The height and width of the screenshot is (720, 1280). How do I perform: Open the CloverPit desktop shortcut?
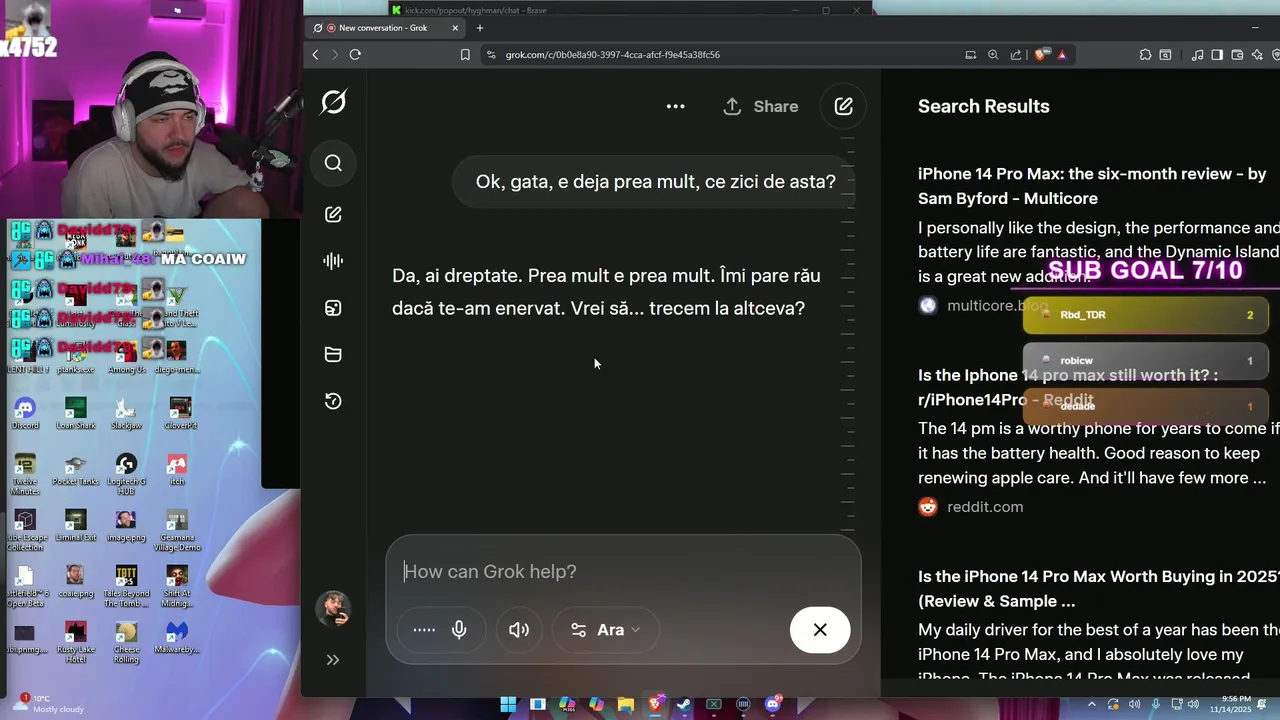(180, 413)
